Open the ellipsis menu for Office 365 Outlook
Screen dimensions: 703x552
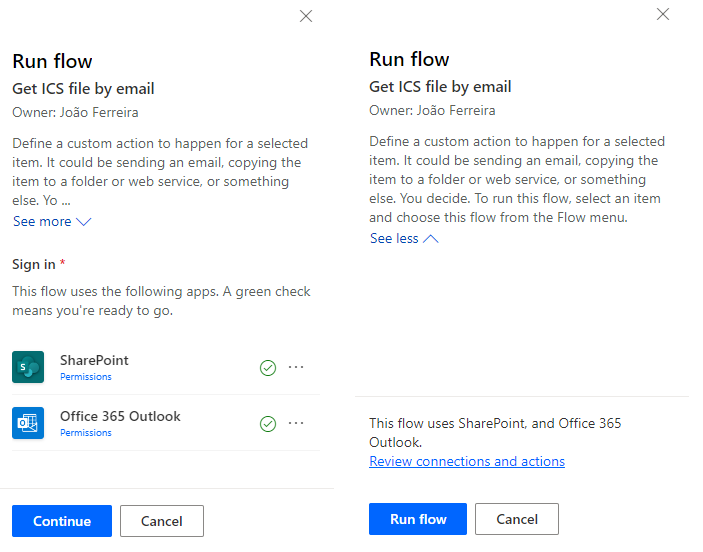pyautogui.click(x=296, y=423)
